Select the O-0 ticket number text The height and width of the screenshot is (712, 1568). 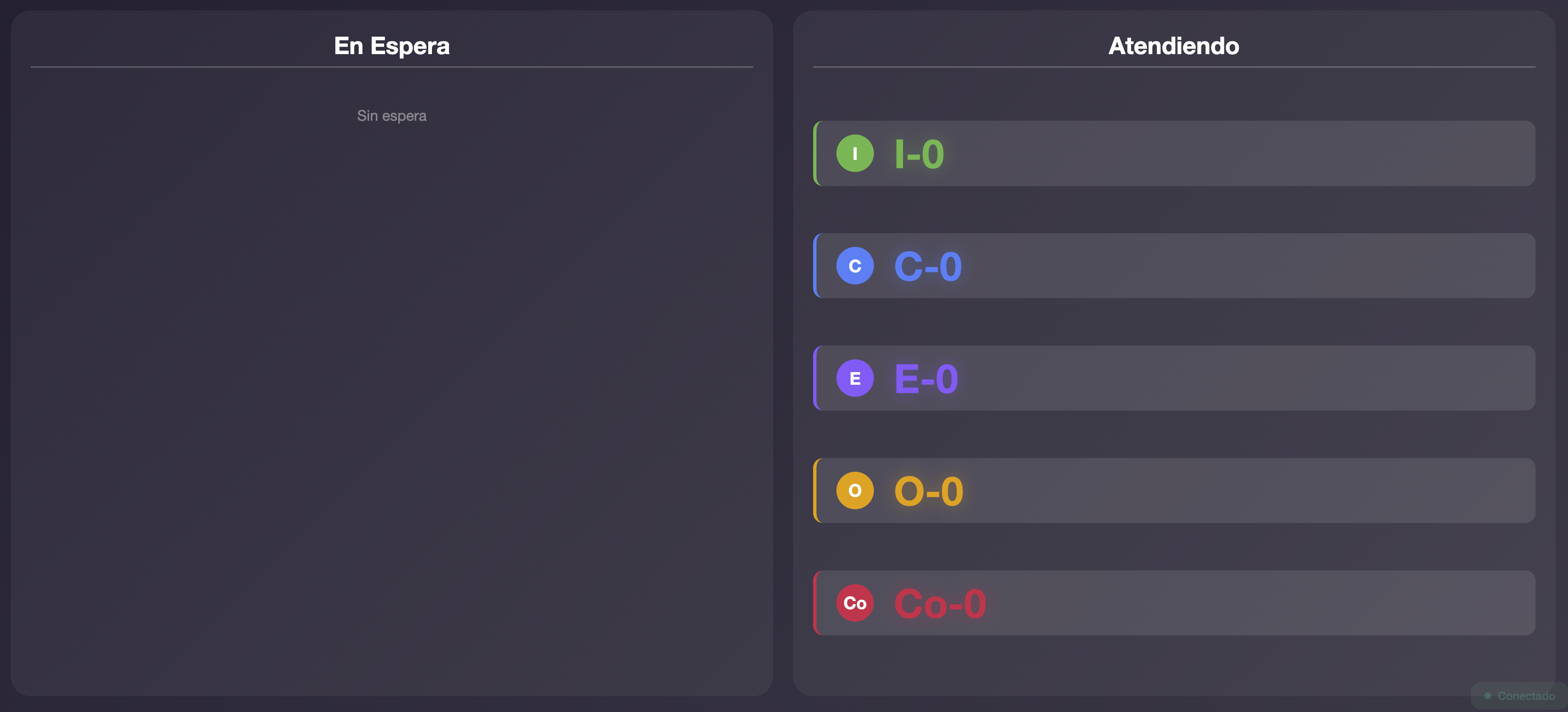(x=928, y=491)
